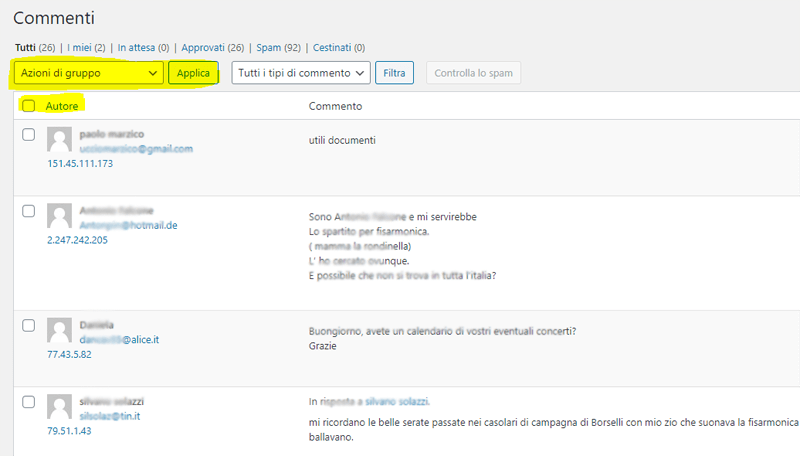Click the avatar beside the hotmail.de author
800x456 pixels.
click(59, 216)
